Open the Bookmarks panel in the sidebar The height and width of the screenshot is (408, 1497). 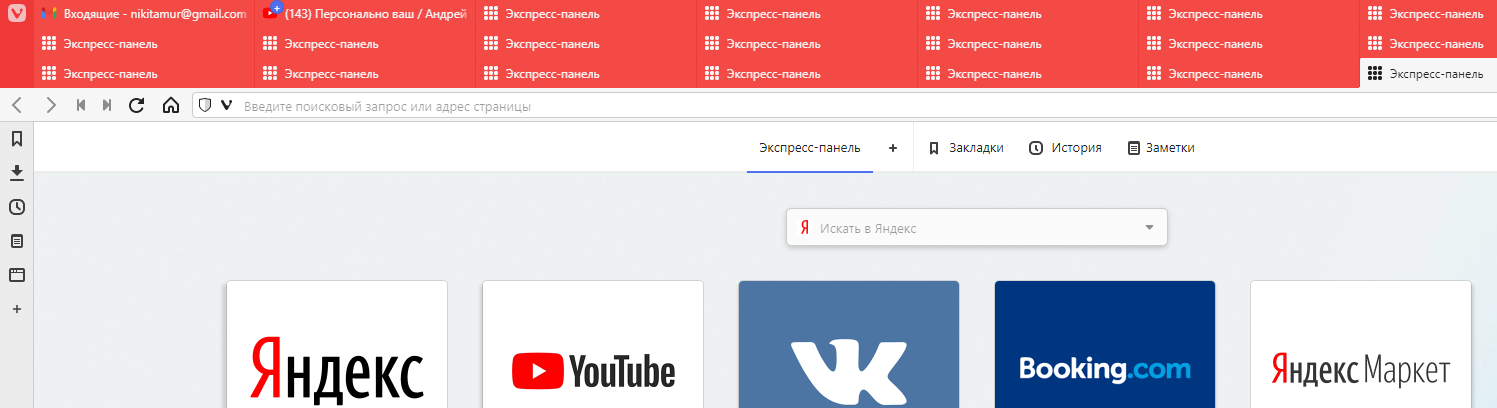click(16, 139)
